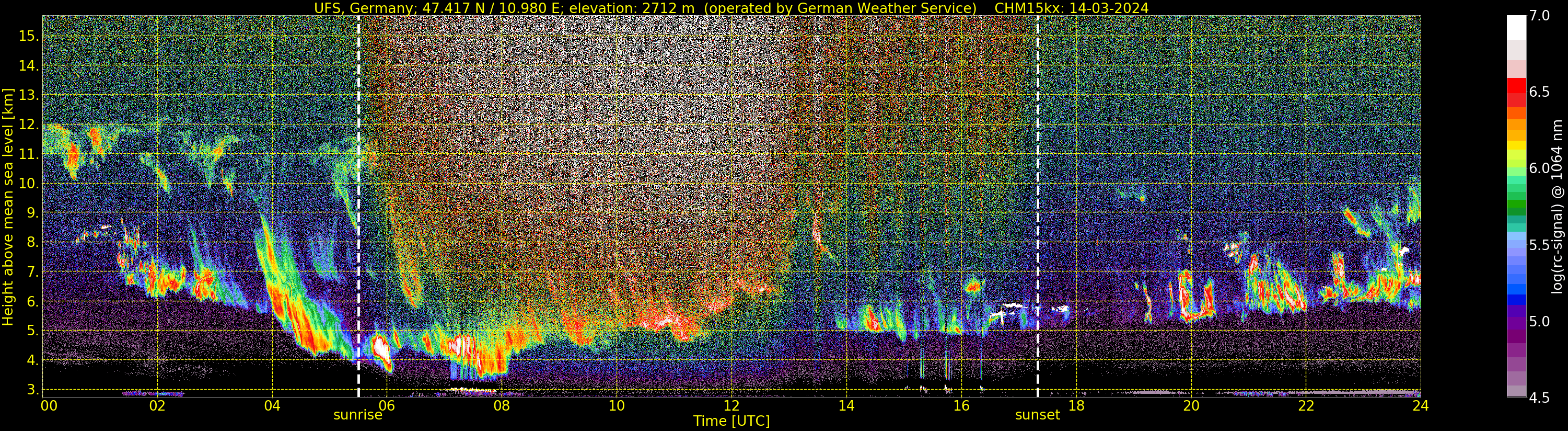Click the 18 tick on the time axis
This screenshot has height=431, width=1568.
1076,405
